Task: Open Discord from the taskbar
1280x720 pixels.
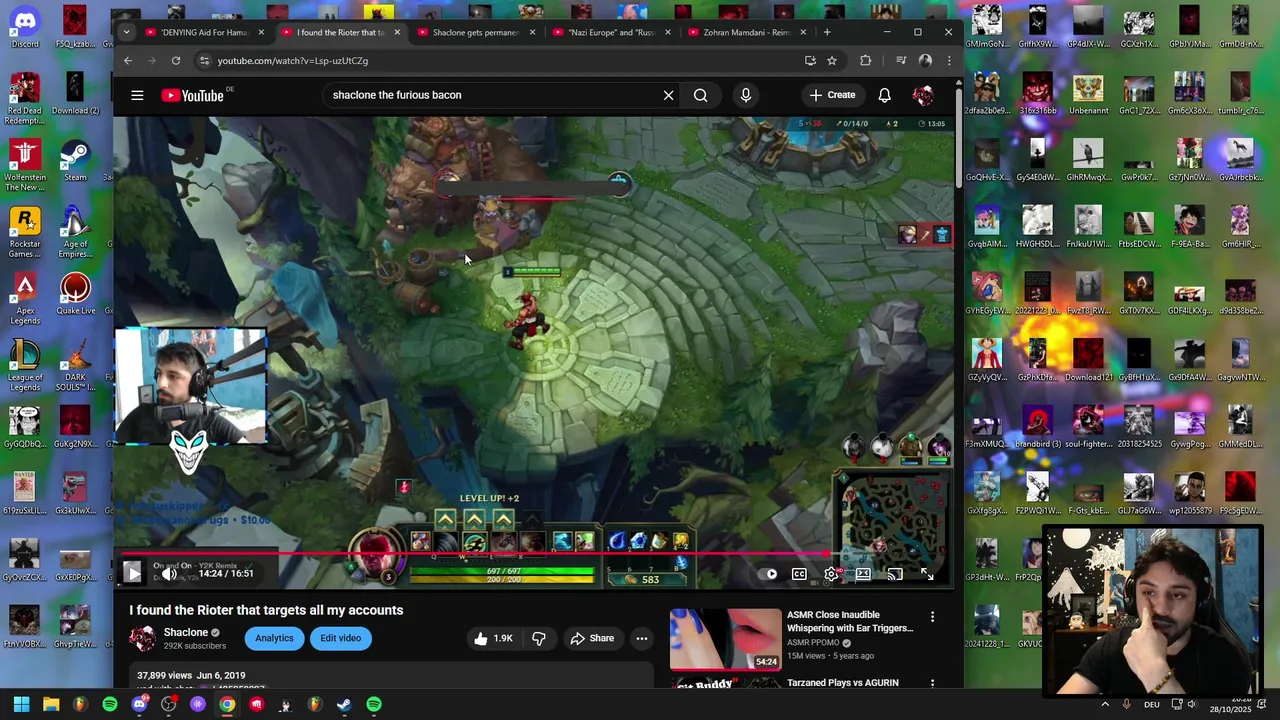Action: [x=139, y=704]
